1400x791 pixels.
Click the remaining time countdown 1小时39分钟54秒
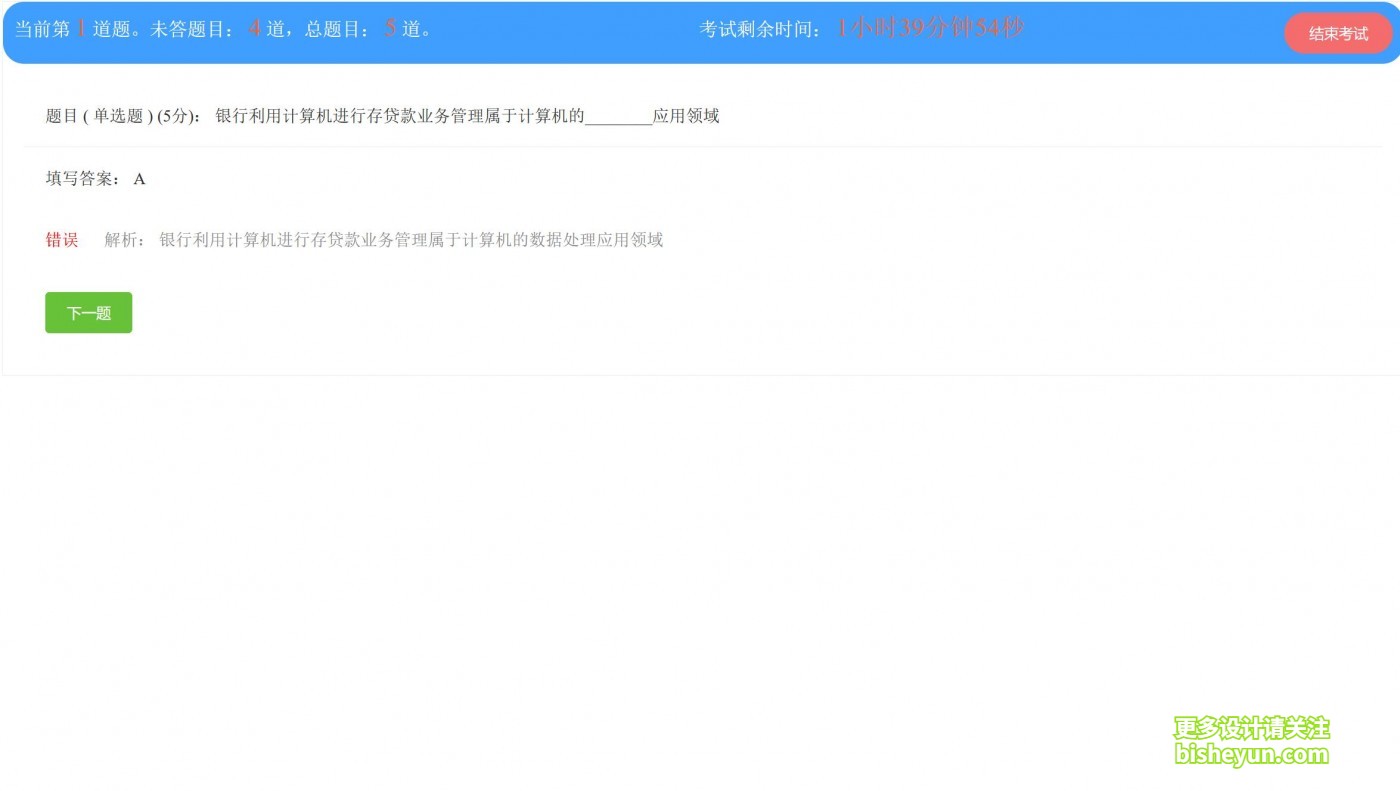[930, 28]
